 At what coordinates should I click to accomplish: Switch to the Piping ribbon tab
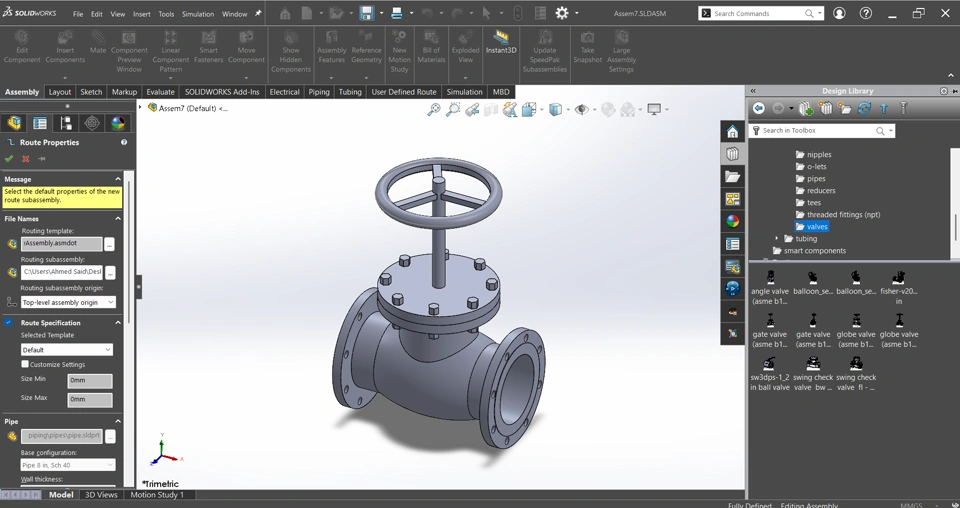tap(318, 92)
